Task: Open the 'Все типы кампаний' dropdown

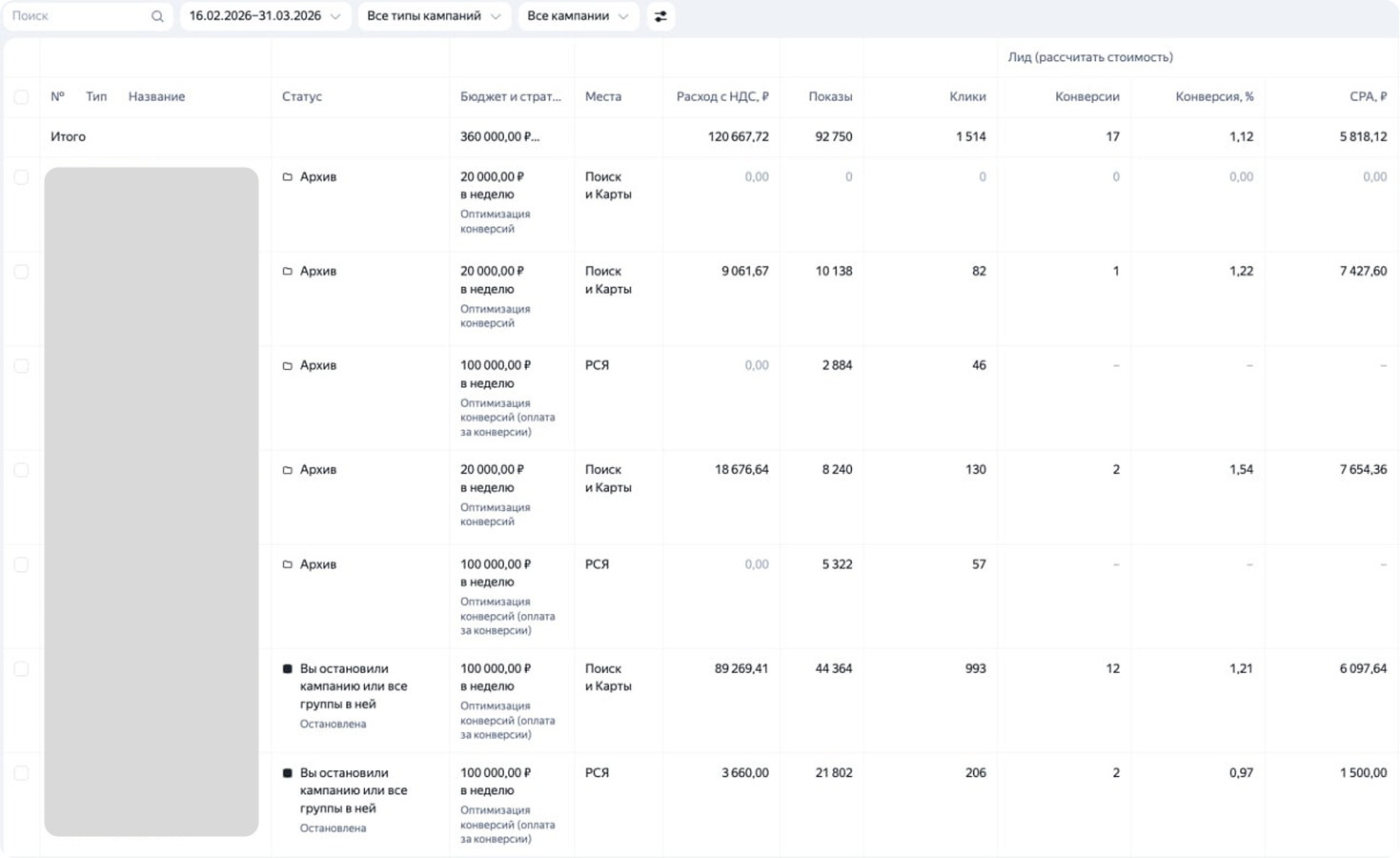Action: [x=434, y=16]
